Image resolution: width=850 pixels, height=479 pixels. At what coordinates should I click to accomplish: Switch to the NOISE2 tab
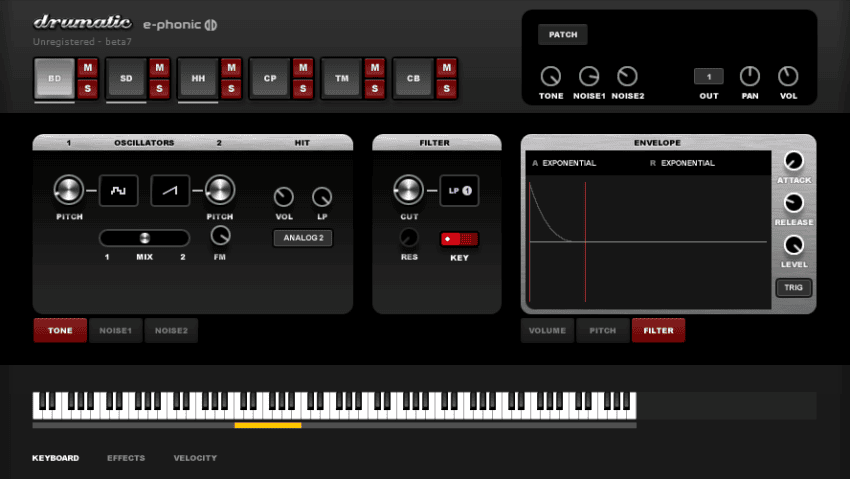171,331
